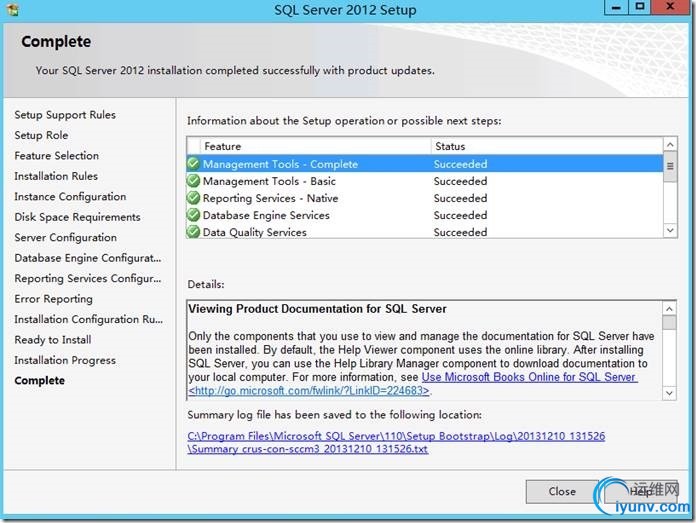Open the summary log file path link
This screenshot has width=696, height=523.
click(x=396, y=442)
